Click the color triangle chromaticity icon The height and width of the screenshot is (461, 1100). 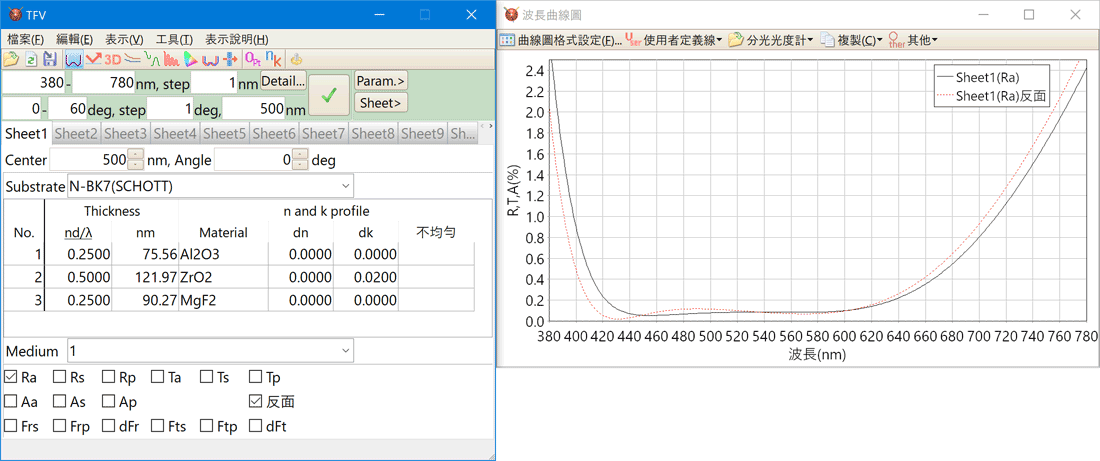pyautogui.click(x=190, y=60)
